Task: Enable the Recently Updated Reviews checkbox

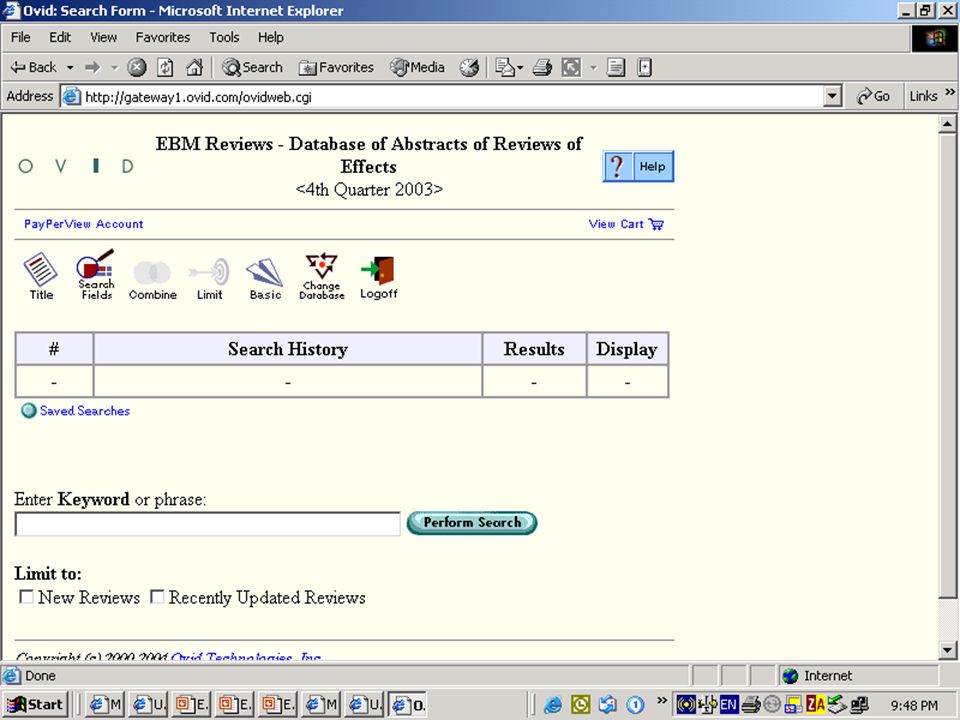Action: tap(157, 596)
